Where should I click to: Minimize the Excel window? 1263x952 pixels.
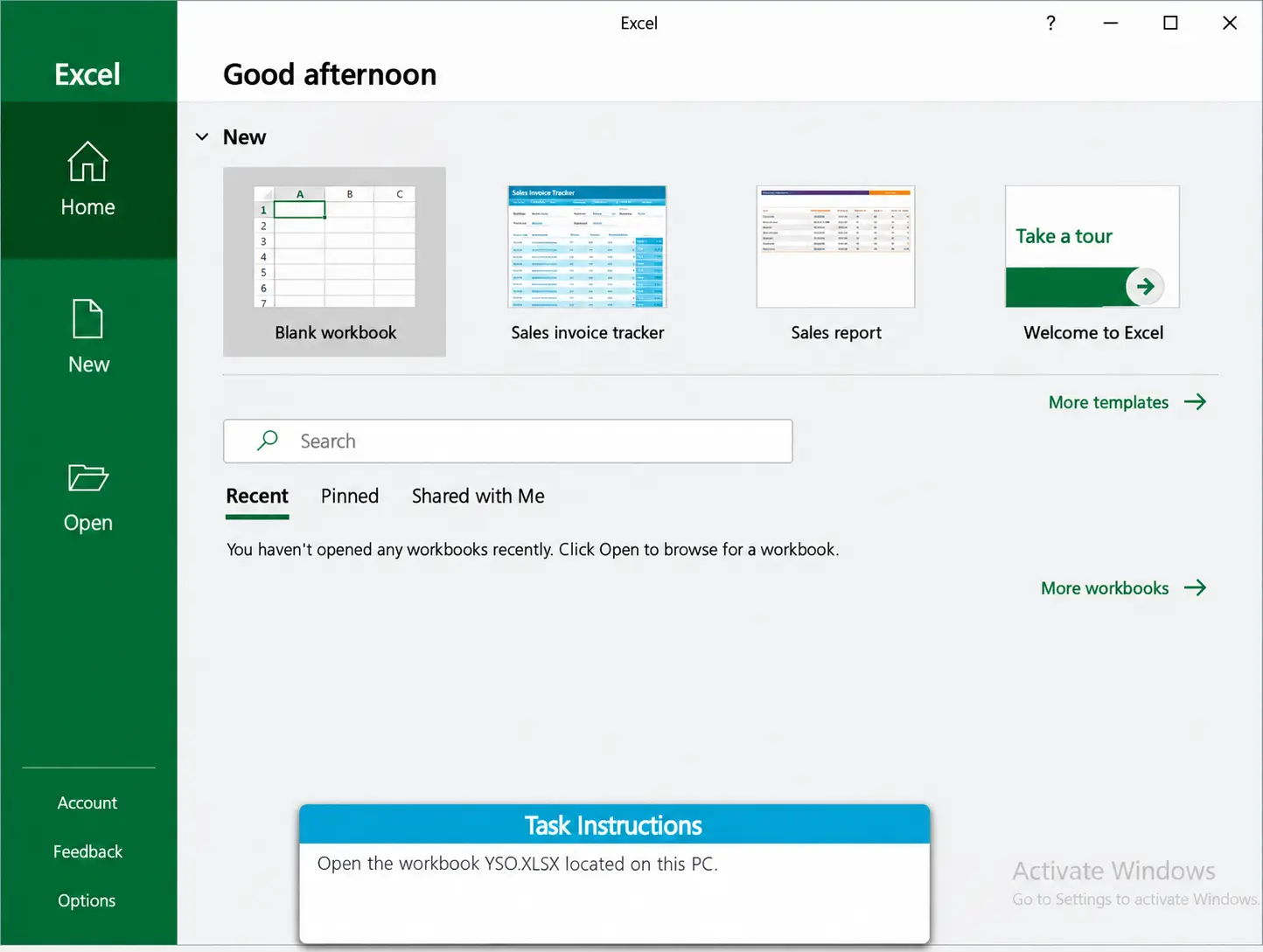[1111, 24]
